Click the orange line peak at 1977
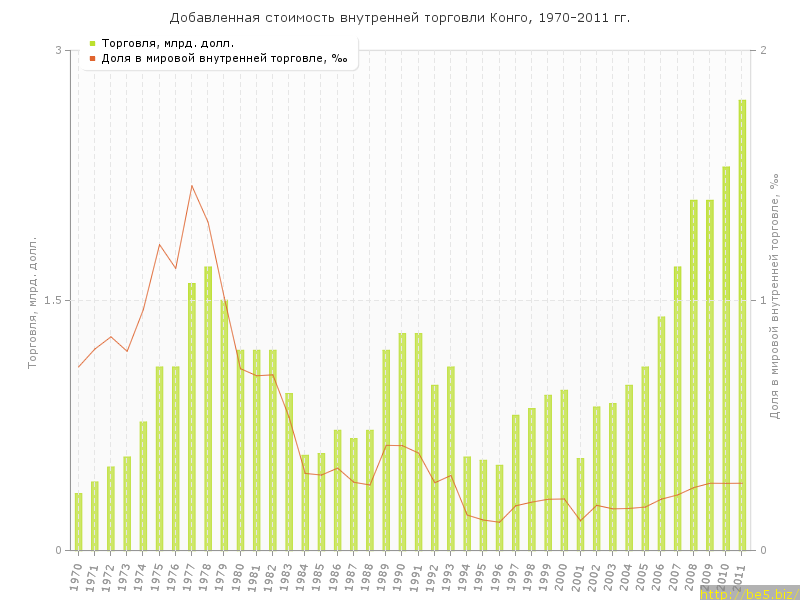This screenshot has width=800, height=600. click(192, 185)
